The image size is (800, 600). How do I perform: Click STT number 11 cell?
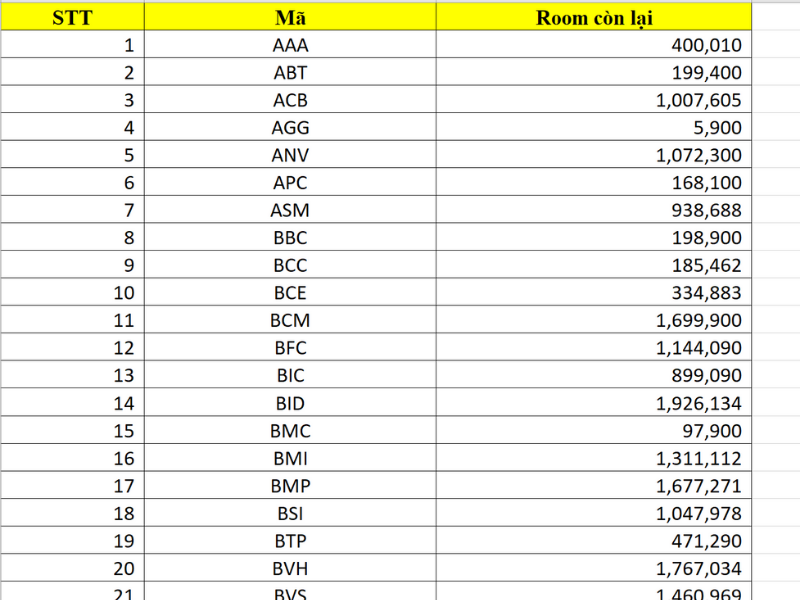click(72, 320)
